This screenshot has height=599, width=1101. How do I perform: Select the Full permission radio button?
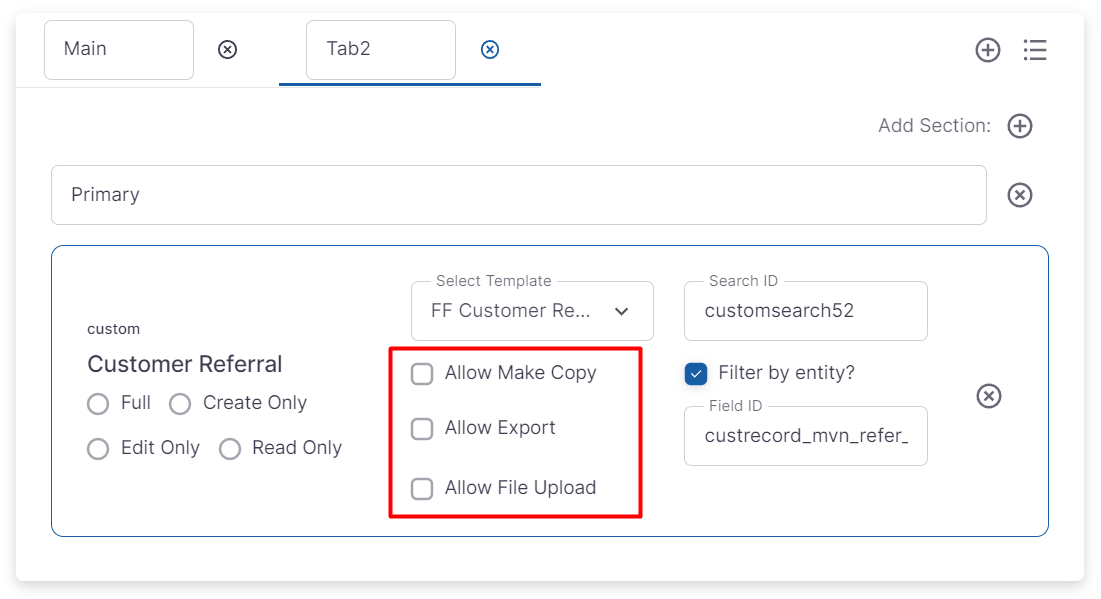[x=98, y=404]
